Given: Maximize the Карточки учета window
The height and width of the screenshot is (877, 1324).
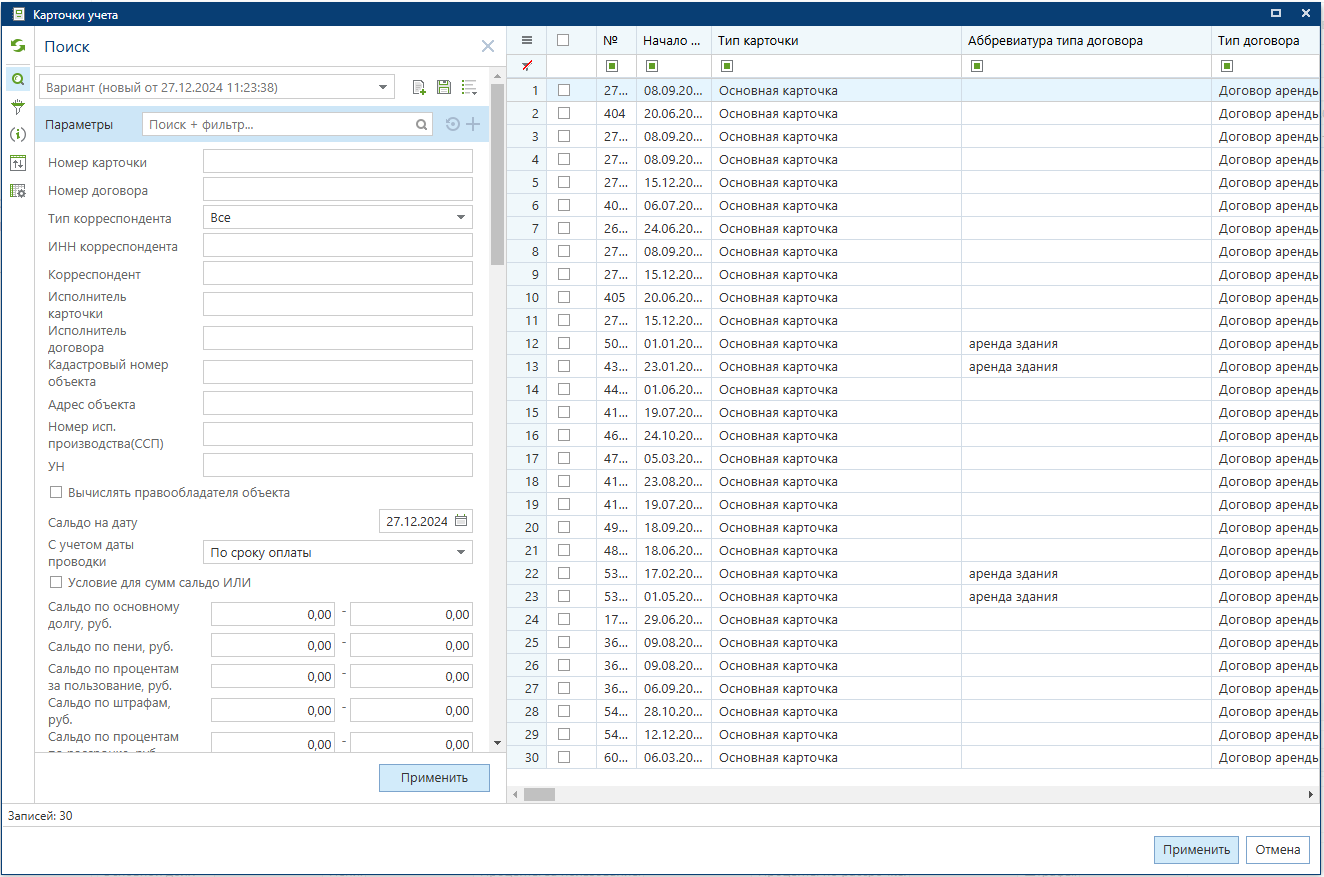Looking at the screenshot, I should [1276, 13].
